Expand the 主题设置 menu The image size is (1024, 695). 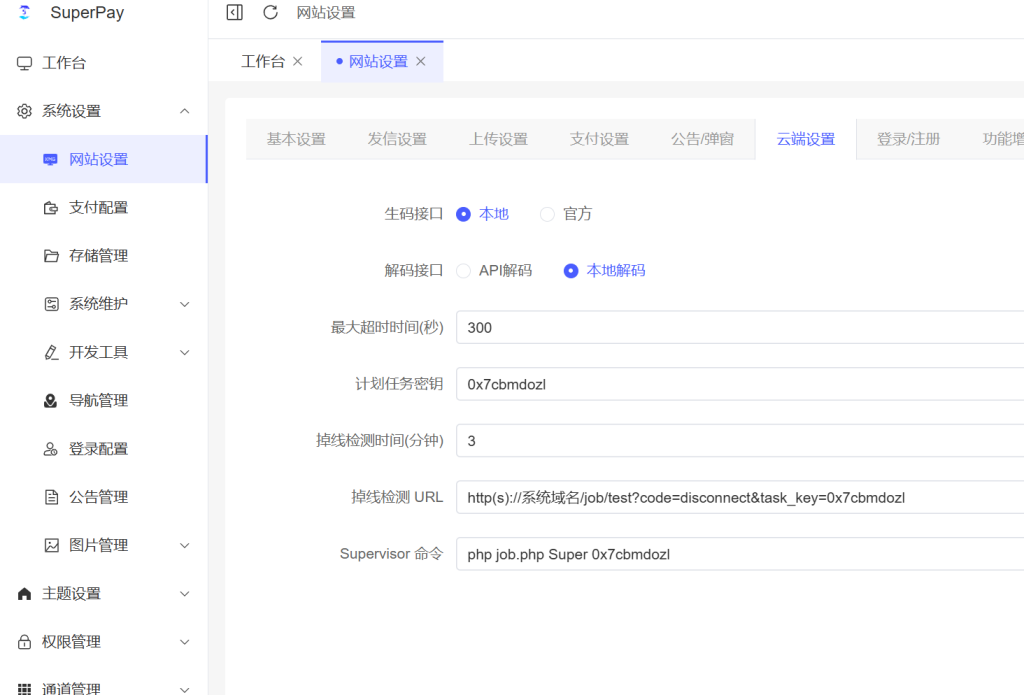(x=184, y=594)
